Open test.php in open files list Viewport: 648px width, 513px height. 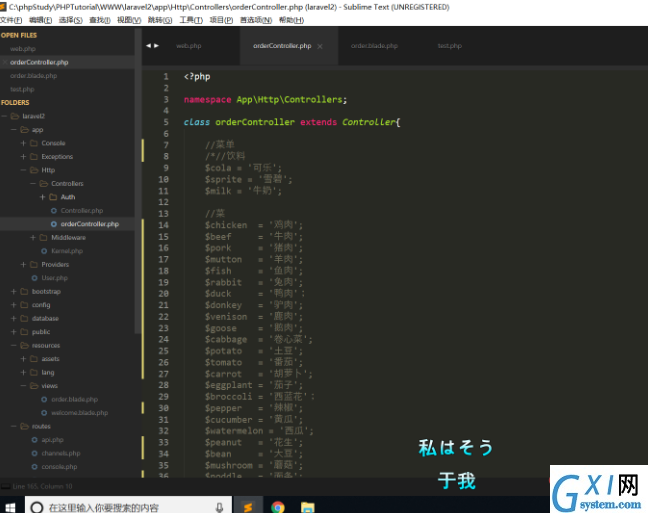[x=22, y=89]
